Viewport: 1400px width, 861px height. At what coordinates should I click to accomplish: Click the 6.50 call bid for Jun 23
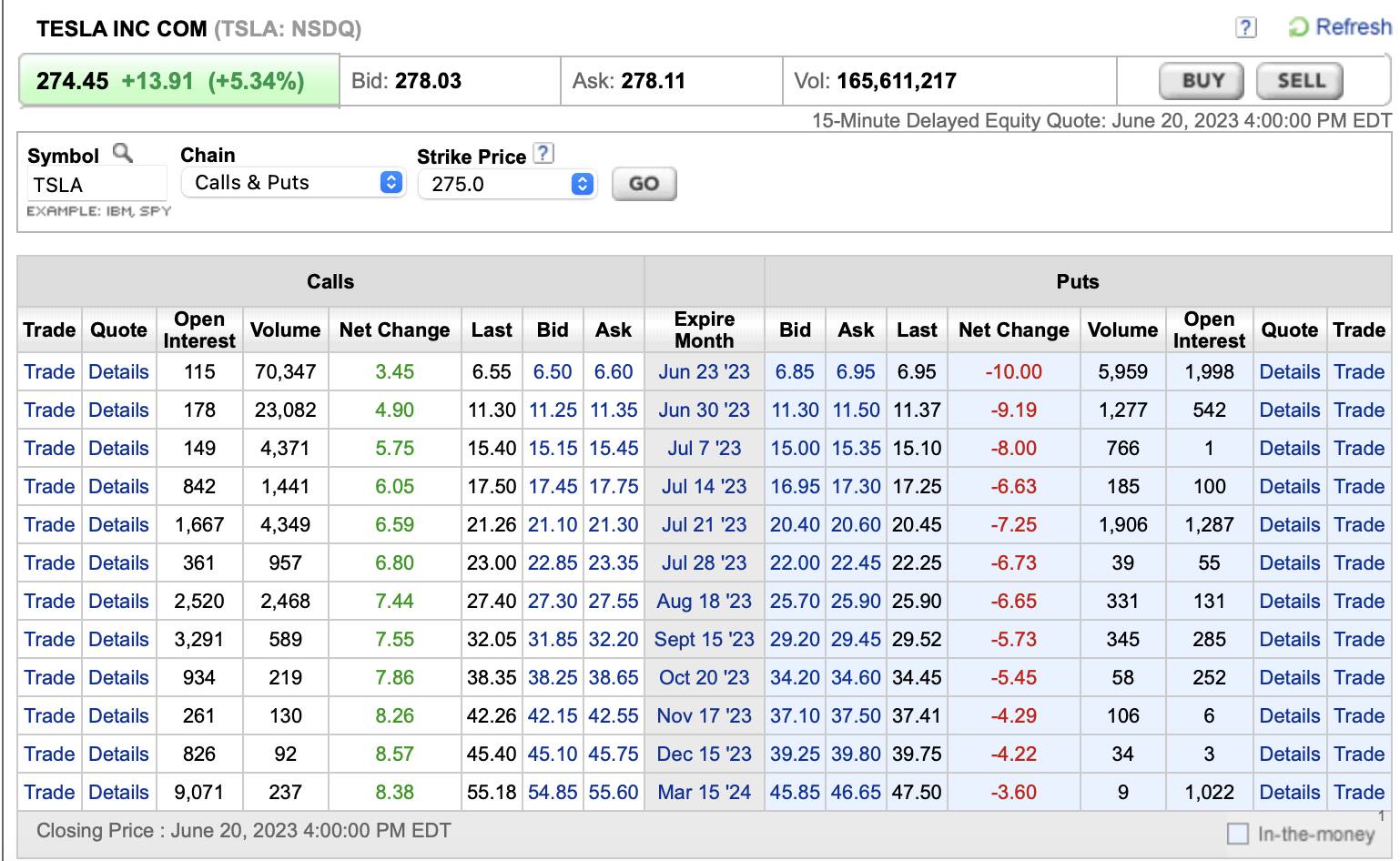553,372
